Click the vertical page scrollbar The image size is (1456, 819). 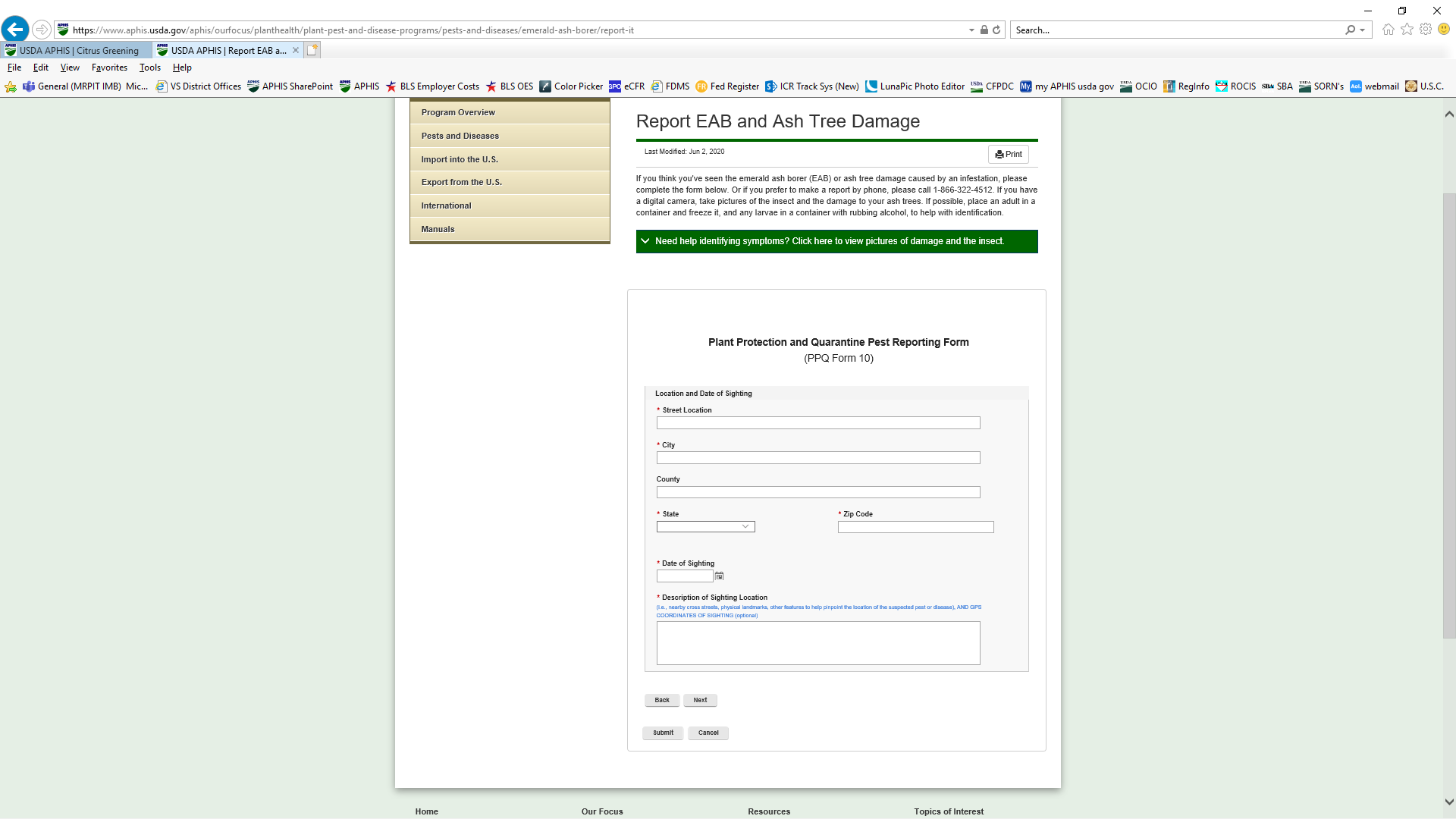1448,416
